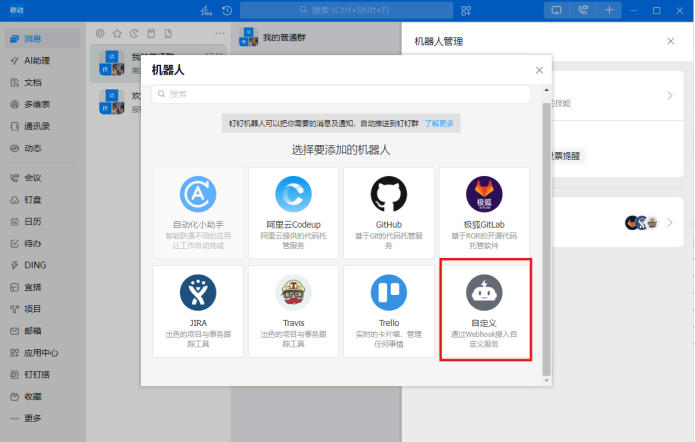Choose the GitHub robot card
The image size is (695, 442).
coord(389,213)
